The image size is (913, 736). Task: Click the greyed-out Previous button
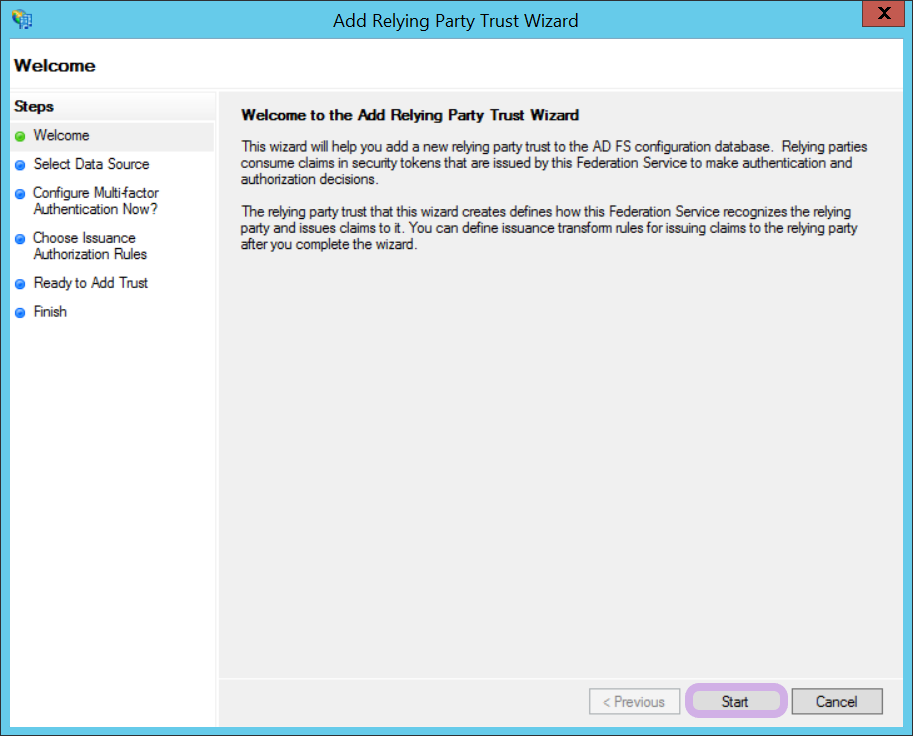tap(634, 702)
